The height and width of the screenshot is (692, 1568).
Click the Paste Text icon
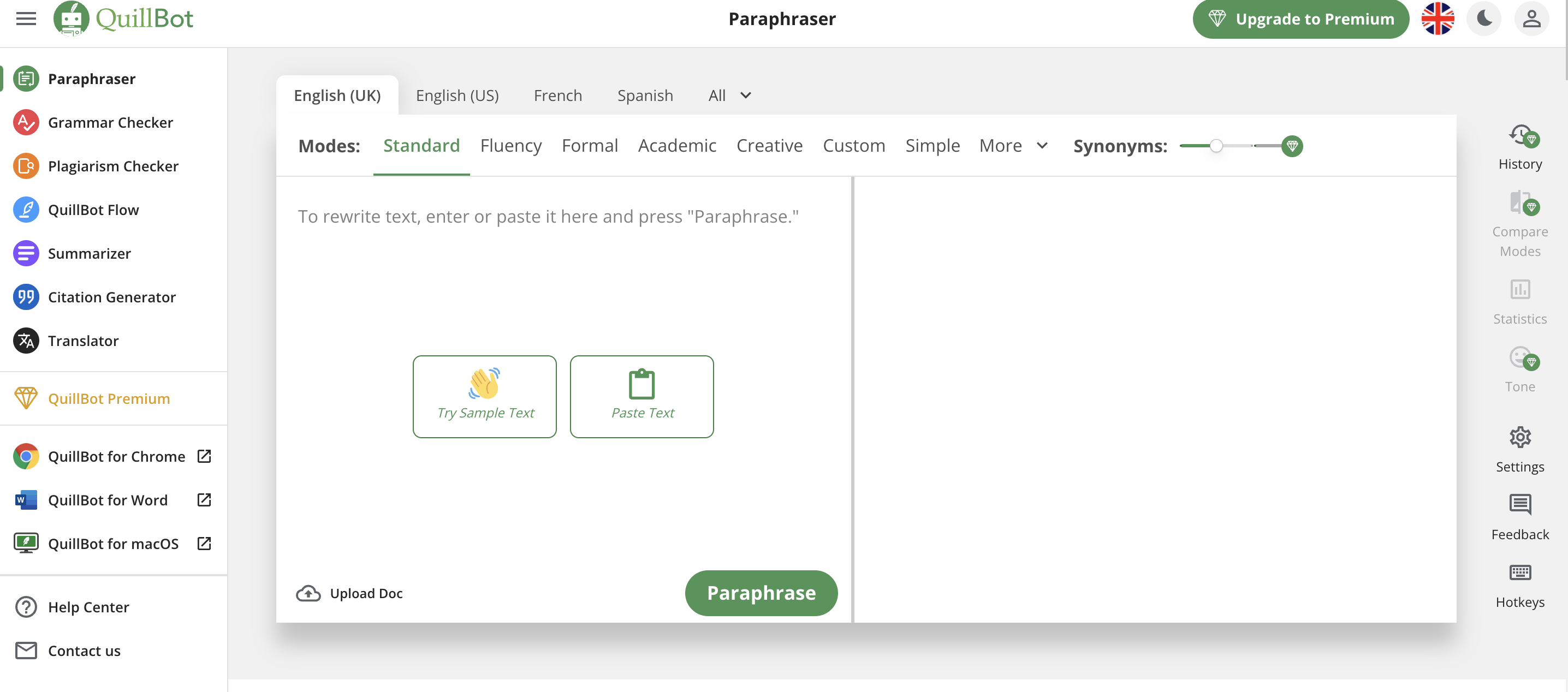click(x=641, y=396)
